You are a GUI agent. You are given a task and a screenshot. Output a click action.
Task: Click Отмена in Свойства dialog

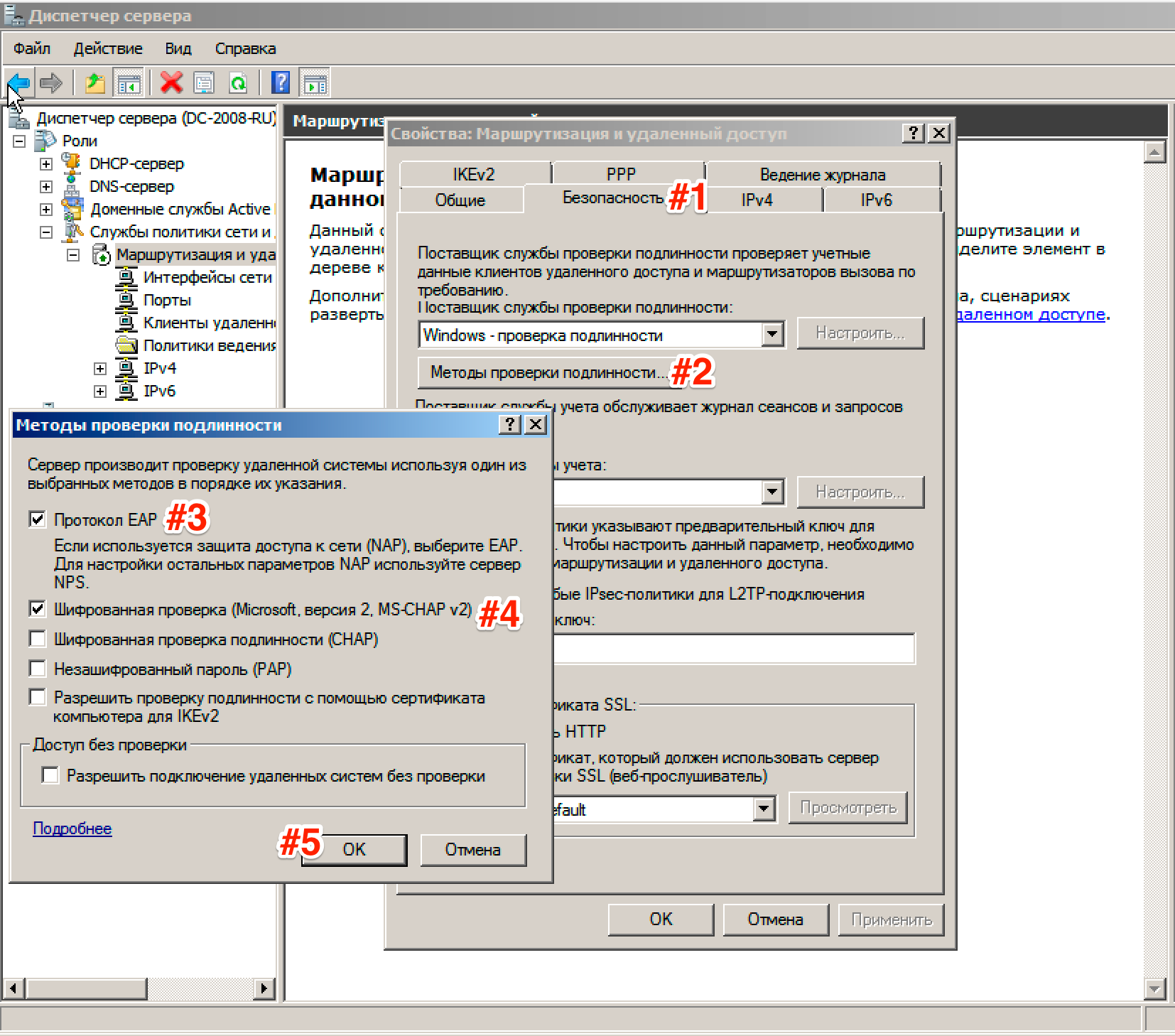click(776, 919)
